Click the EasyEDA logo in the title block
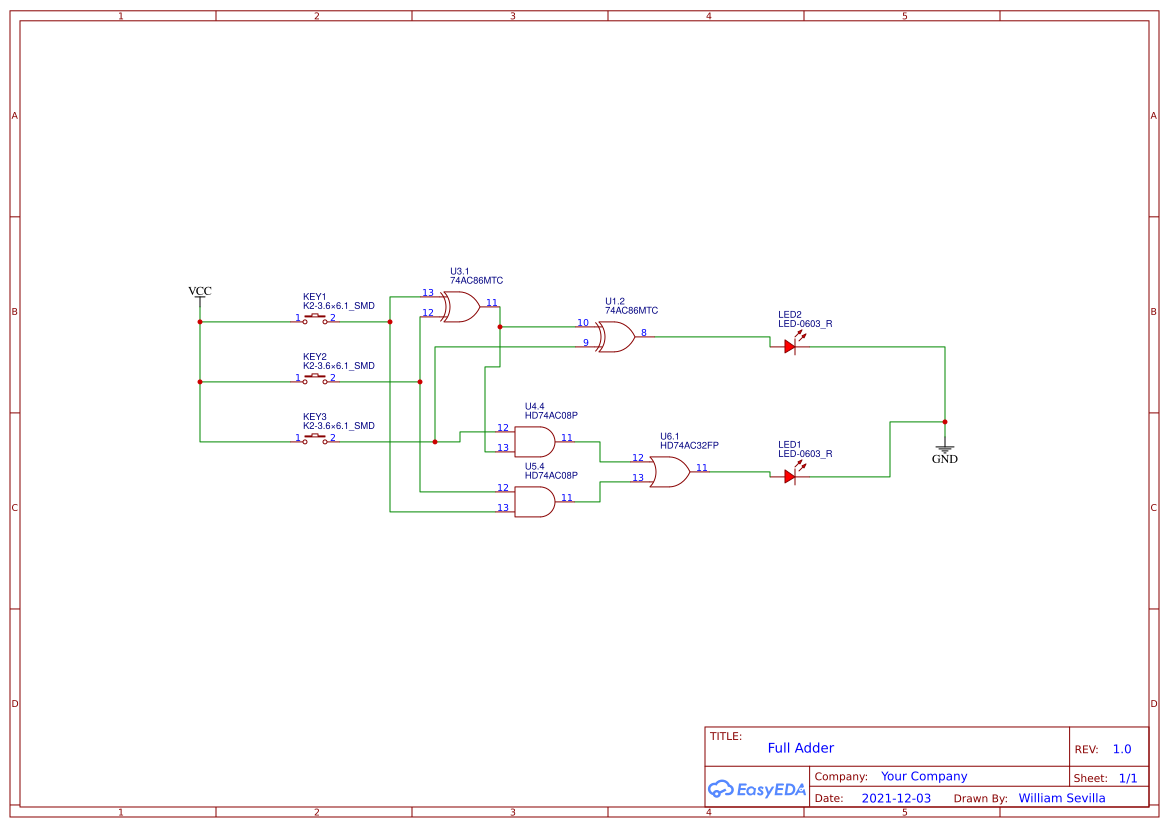Image resolution: width=1169 pixels, height=827 pixels. [755, 789]
